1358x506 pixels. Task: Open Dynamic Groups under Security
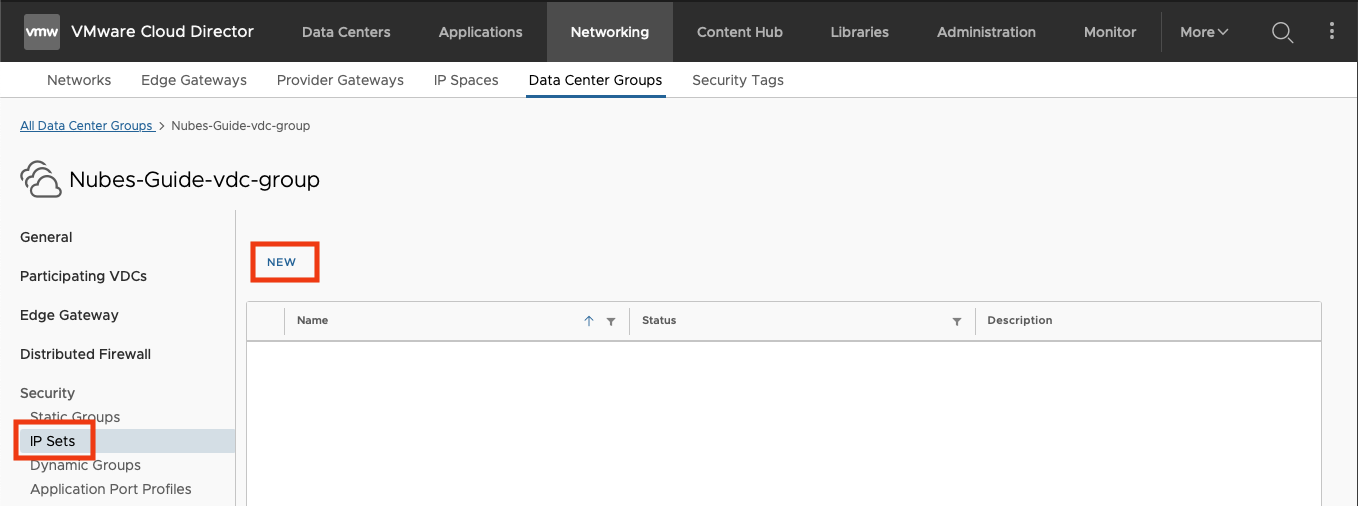tap(85, 465)
